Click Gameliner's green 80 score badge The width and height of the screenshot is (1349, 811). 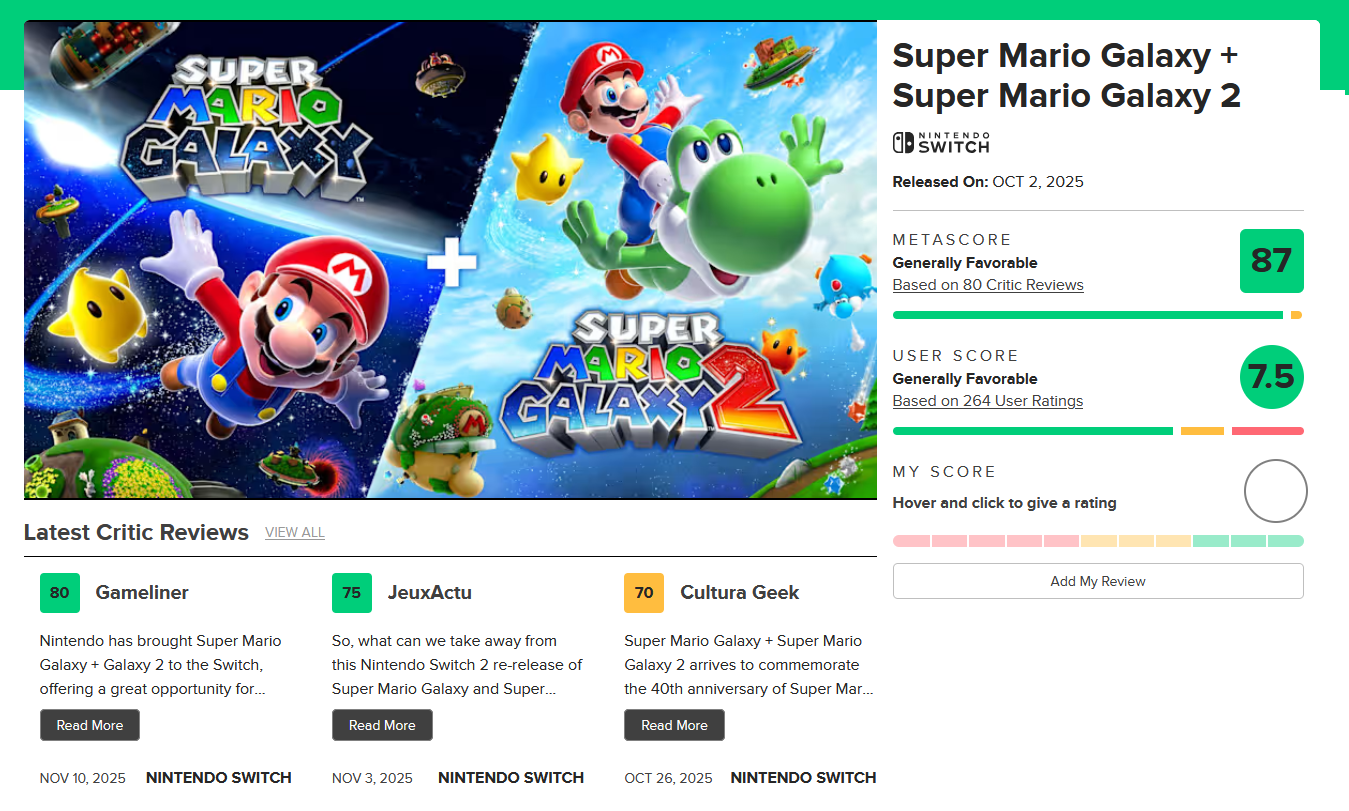[x=60, y=593]
